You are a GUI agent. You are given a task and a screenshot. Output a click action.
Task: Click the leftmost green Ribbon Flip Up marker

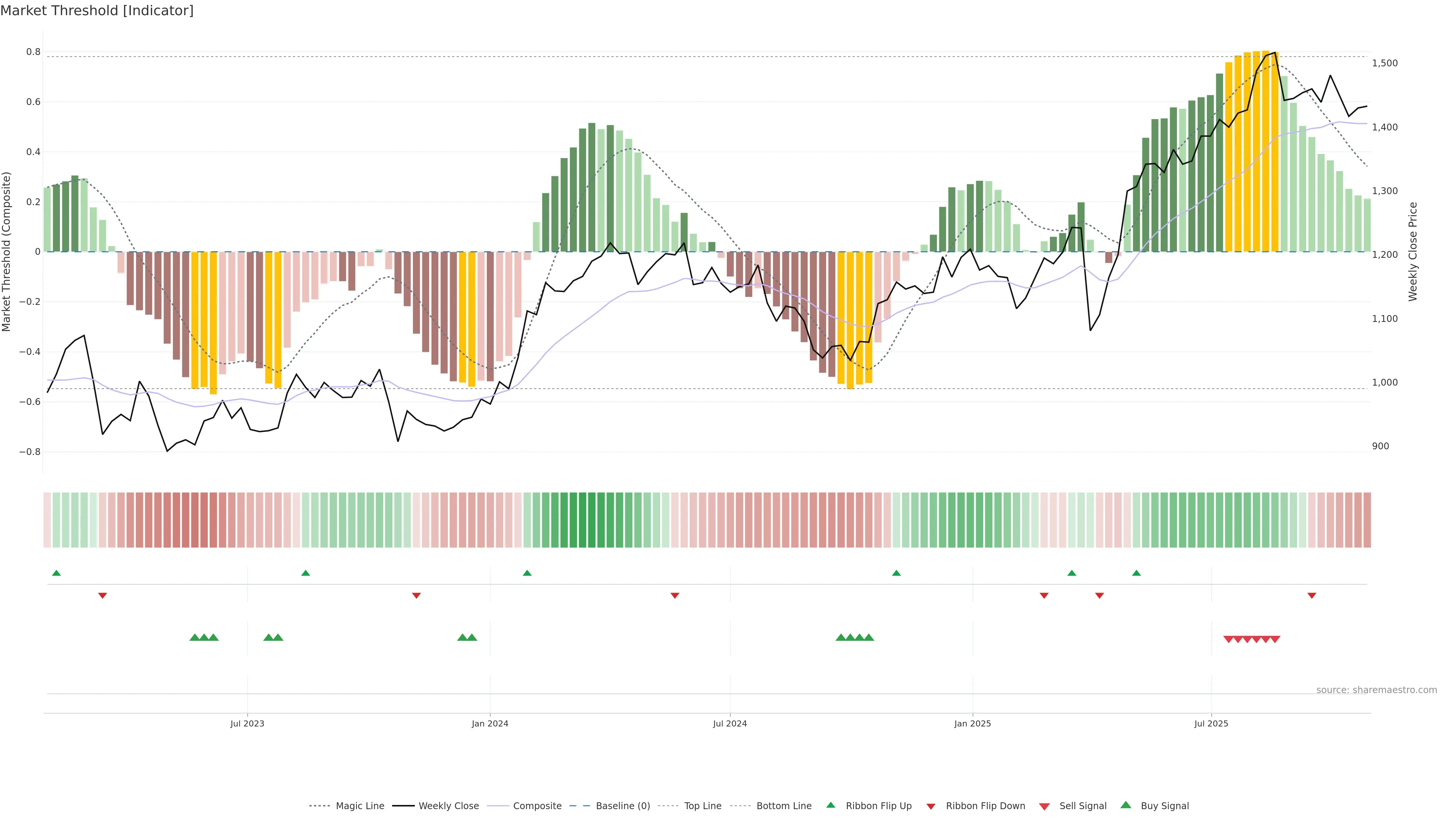pos(56,573)
